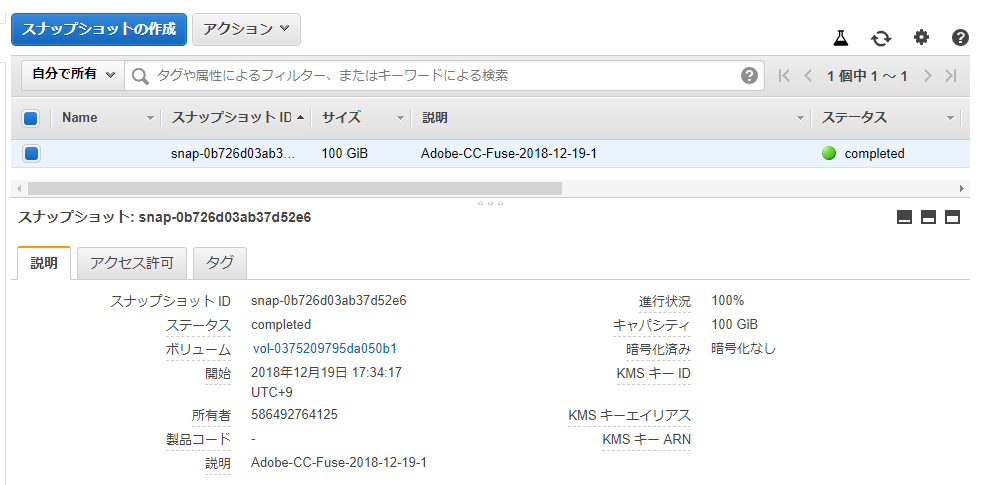The image size is (981, 485).
Task: Expand the 自分で所有 filter dropdown
Action: [73, 74]
